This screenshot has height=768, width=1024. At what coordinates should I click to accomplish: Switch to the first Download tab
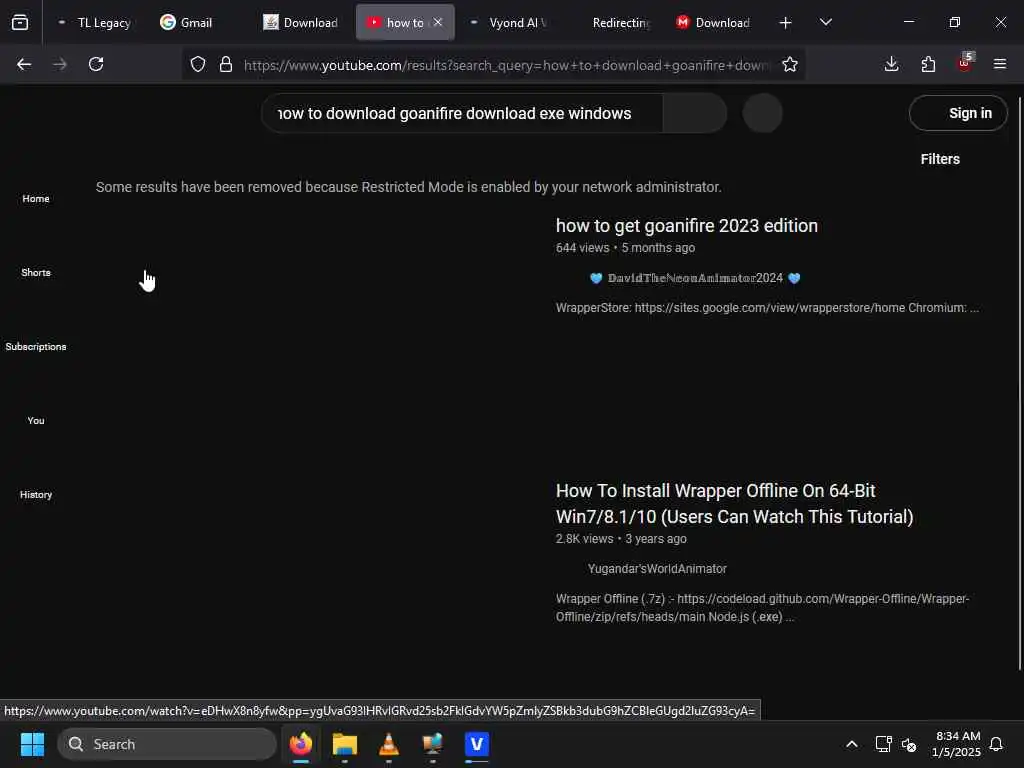(x=302, y=22)
